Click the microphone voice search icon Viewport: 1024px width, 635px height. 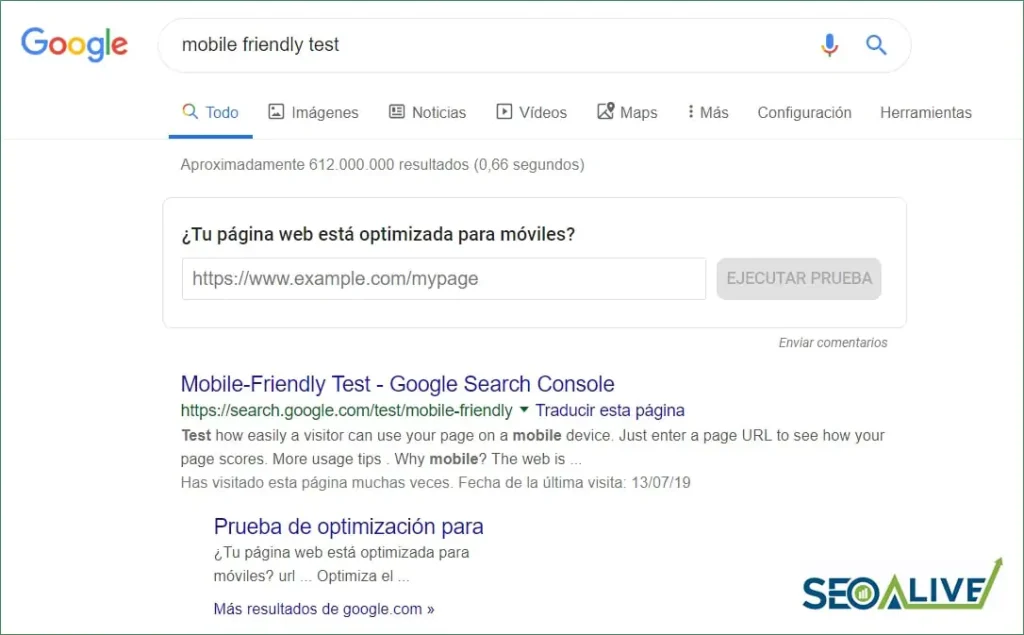tap(829, 44)
